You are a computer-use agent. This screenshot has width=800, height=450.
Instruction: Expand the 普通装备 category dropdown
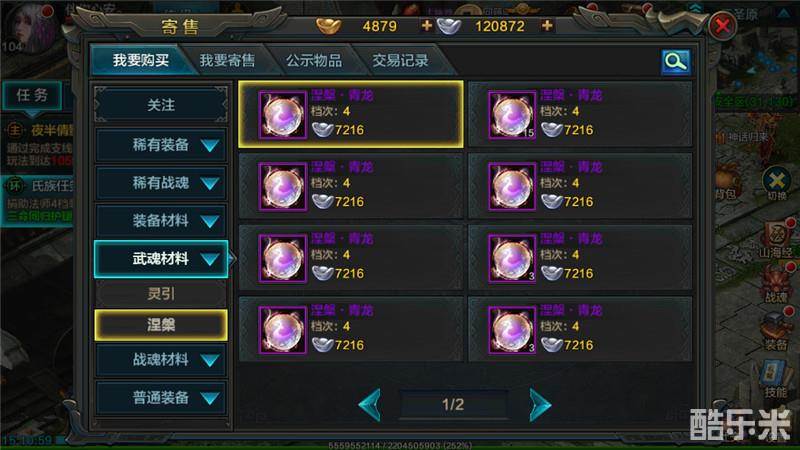[x=161, y=397]
